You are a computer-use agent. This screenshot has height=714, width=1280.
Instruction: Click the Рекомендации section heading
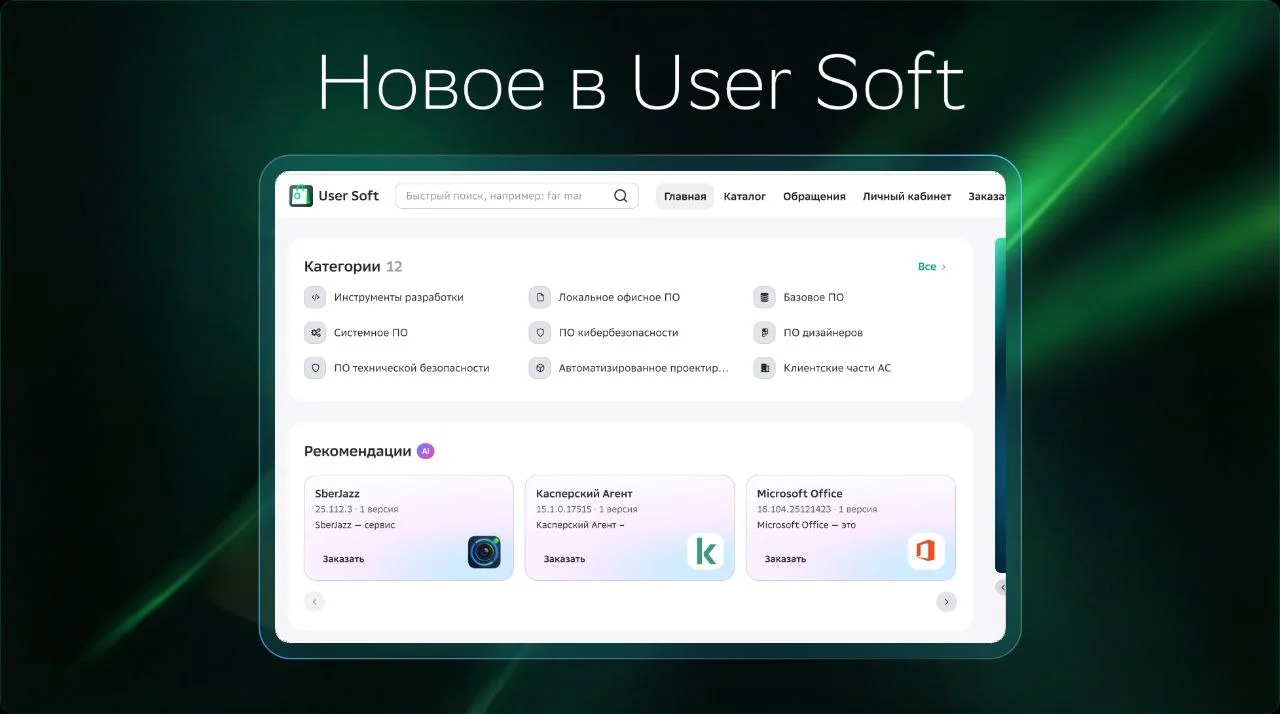(x=358, y=451)
